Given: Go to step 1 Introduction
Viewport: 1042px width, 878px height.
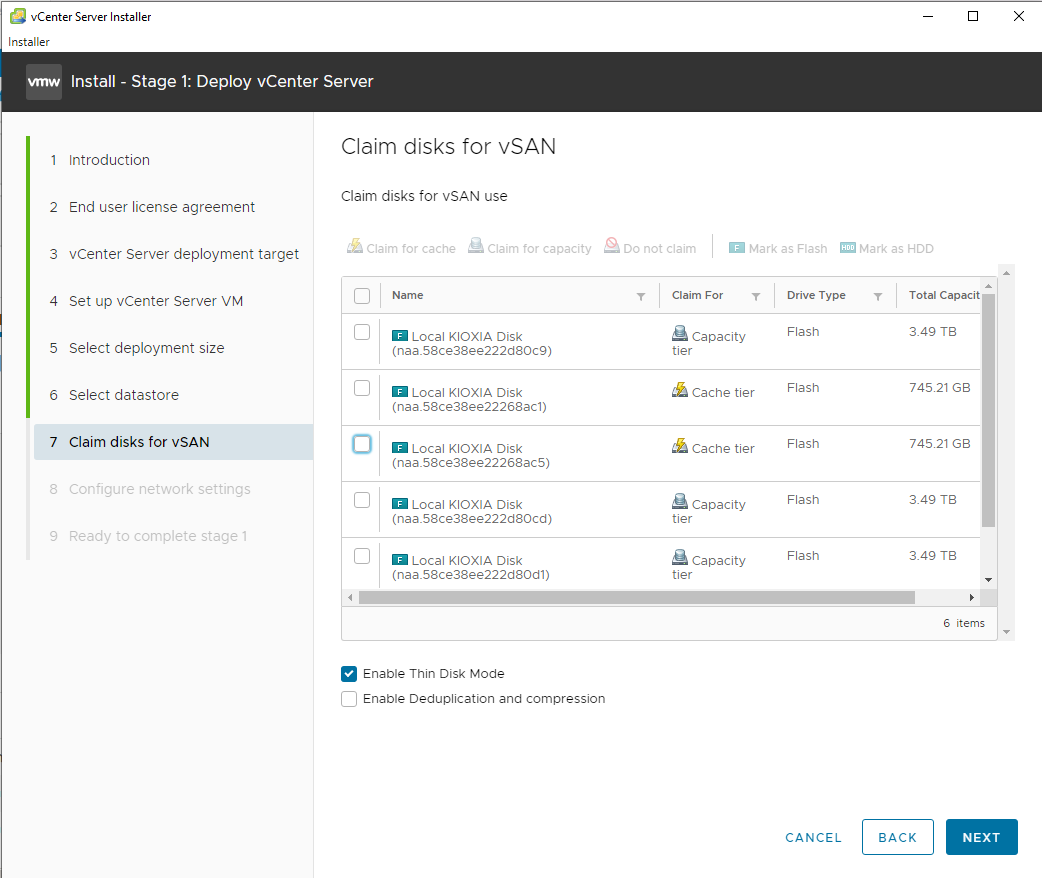Looking at the screenshot, I should (109, 160).
